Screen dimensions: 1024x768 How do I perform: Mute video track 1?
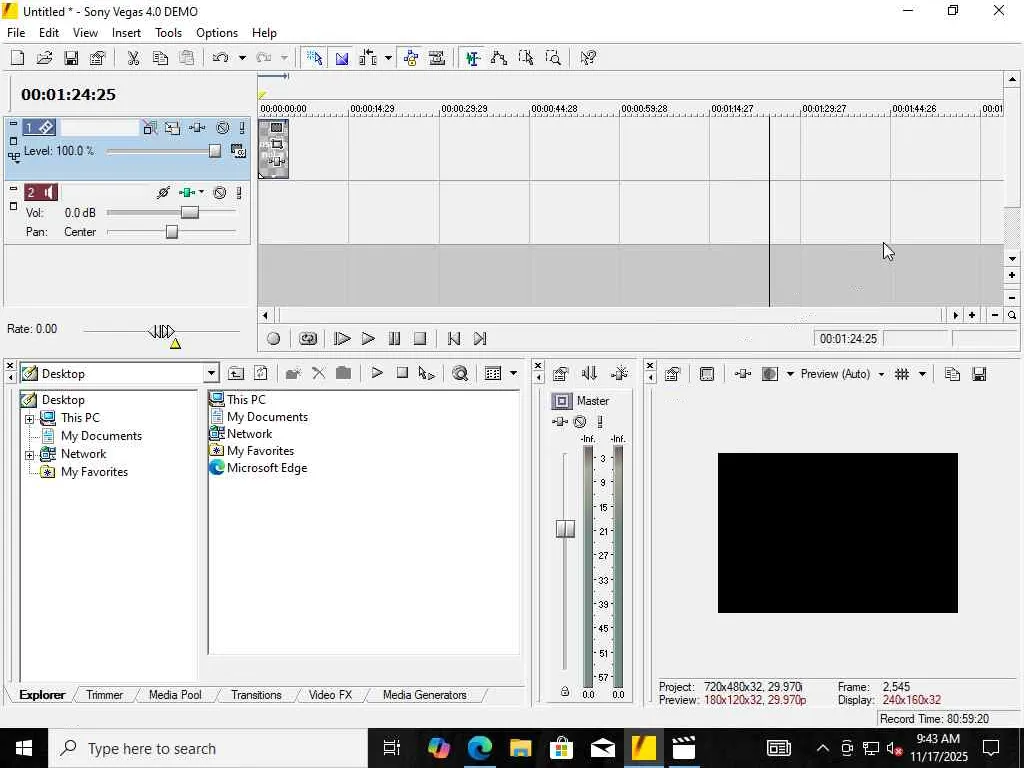[223, 128]
